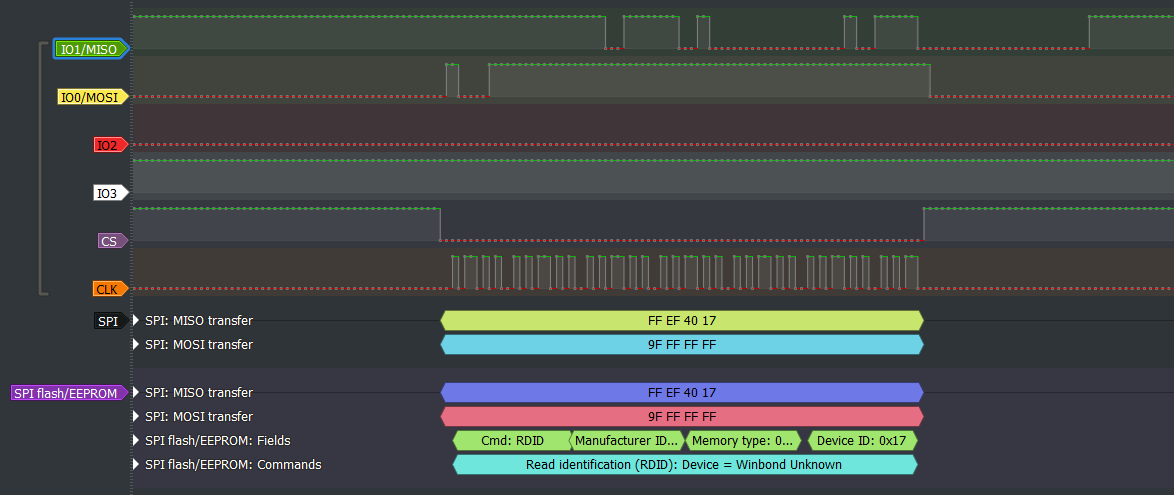Viewport: 1174px width, 495px height.
Task: Select the SPI flash/EEPROM decoder label
Action: point(70,392)
